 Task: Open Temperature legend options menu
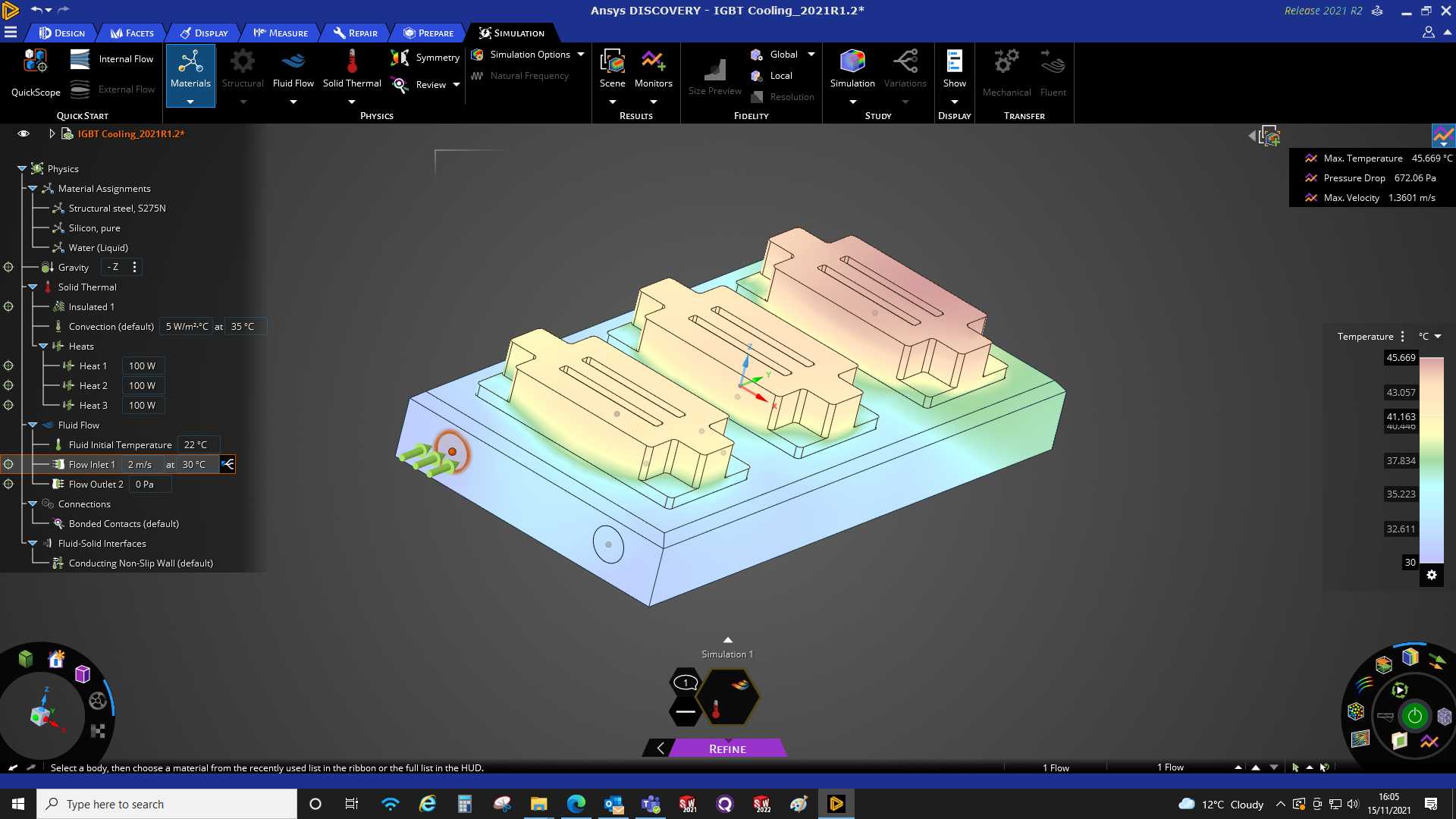click(x=1402, y=337)
